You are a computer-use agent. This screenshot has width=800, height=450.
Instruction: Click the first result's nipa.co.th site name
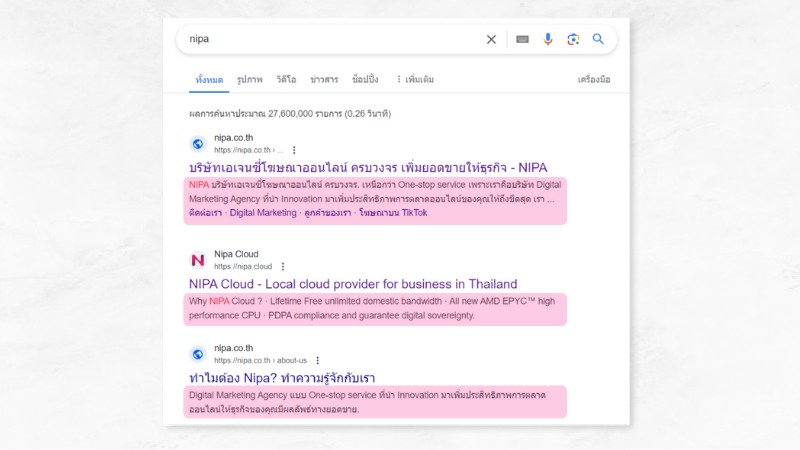point(234,138)
